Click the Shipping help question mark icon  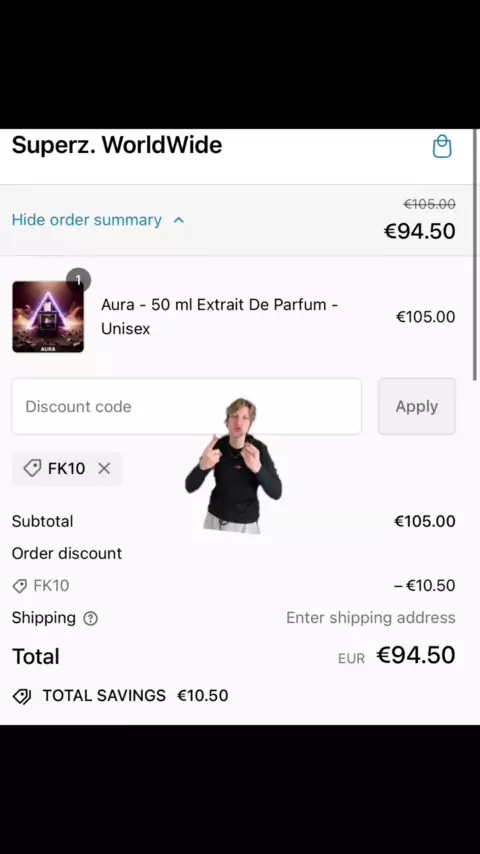(90, 619)
